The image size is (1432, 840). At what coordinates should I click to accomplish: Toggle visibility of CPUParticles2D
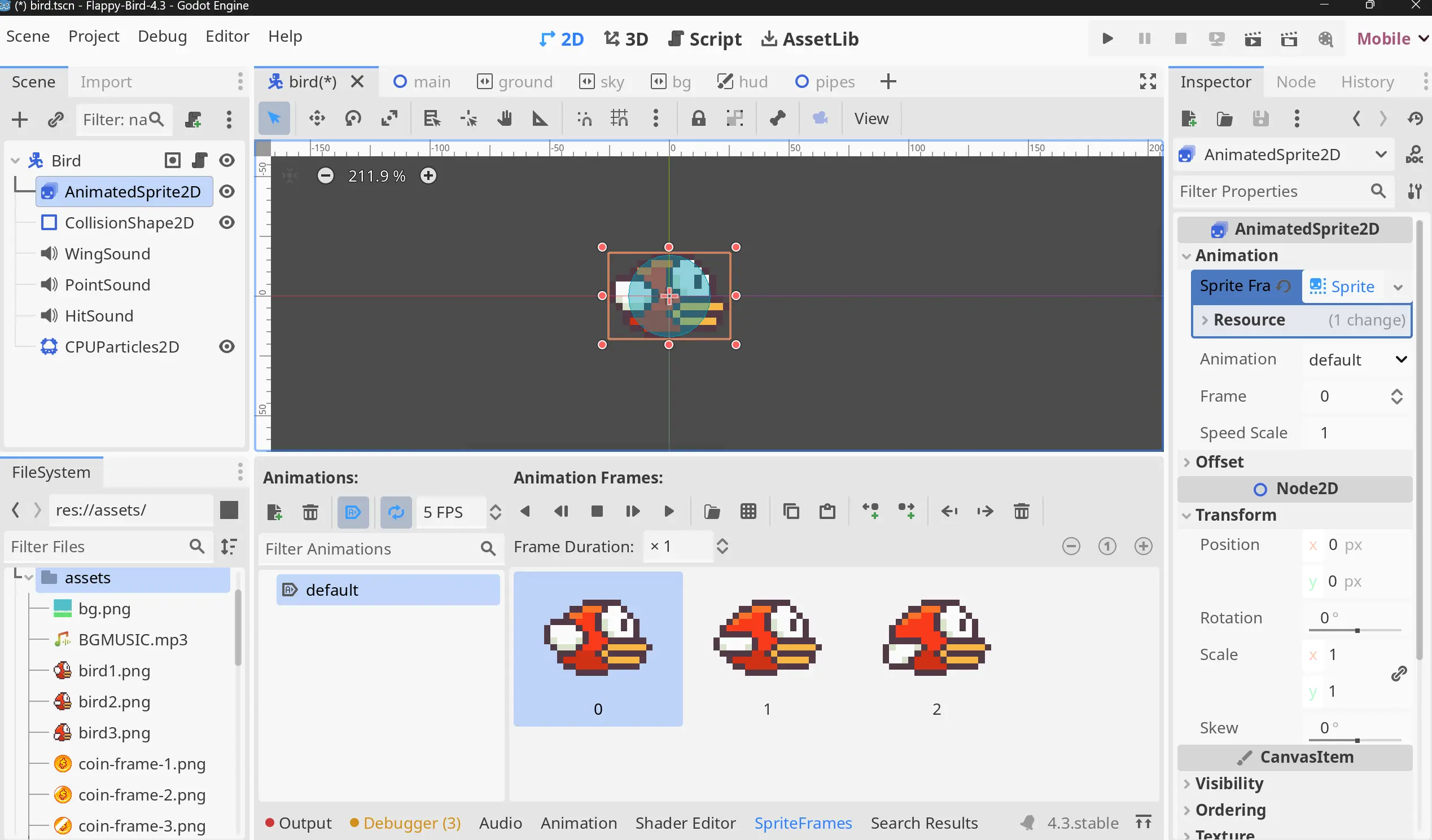pos(227,346)
